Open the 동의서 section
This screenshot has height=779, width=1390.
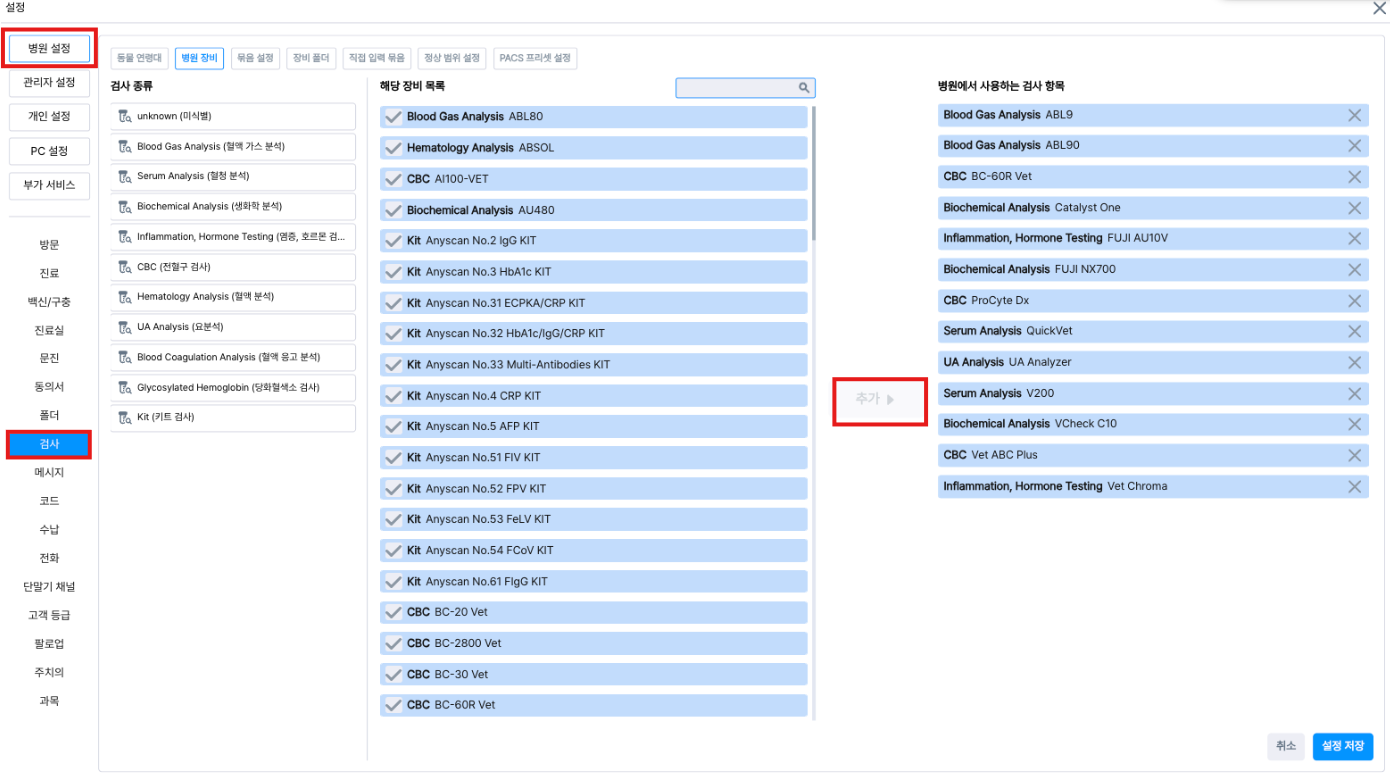(49, 387)
